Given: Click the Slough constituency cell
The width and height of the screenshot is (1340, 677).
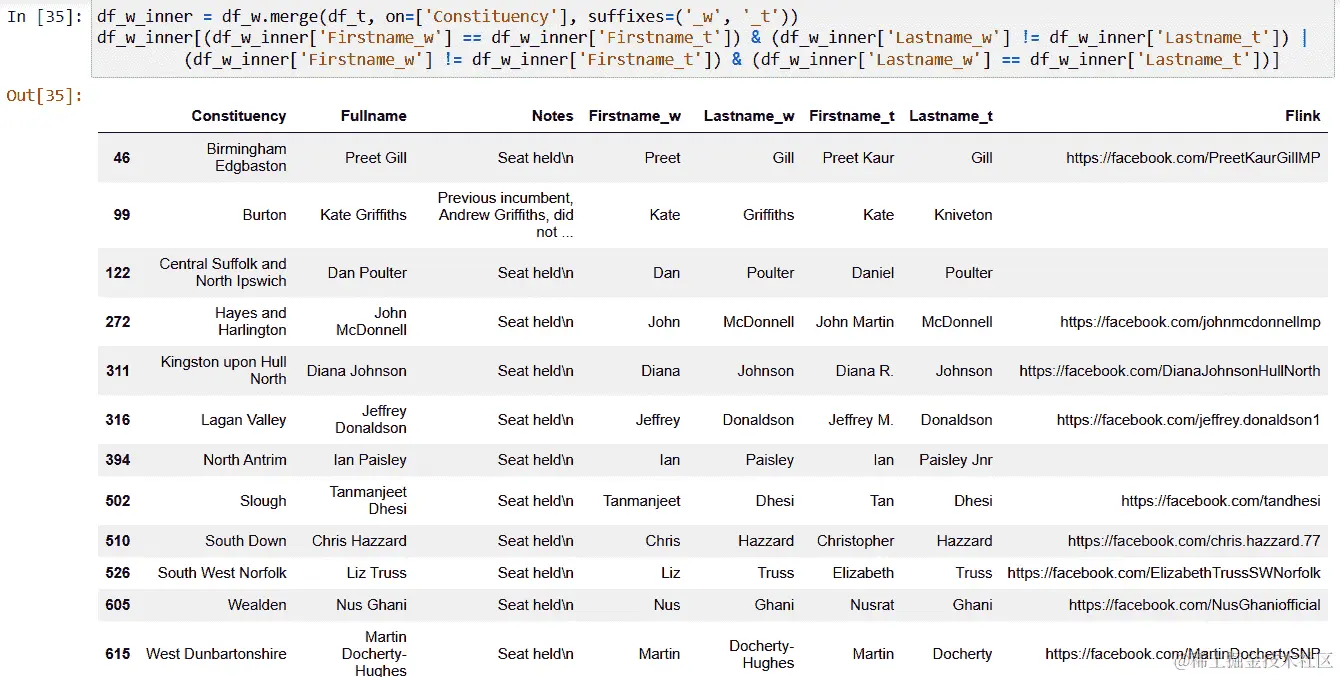Looking at the screenshot, I should (263, 501).
